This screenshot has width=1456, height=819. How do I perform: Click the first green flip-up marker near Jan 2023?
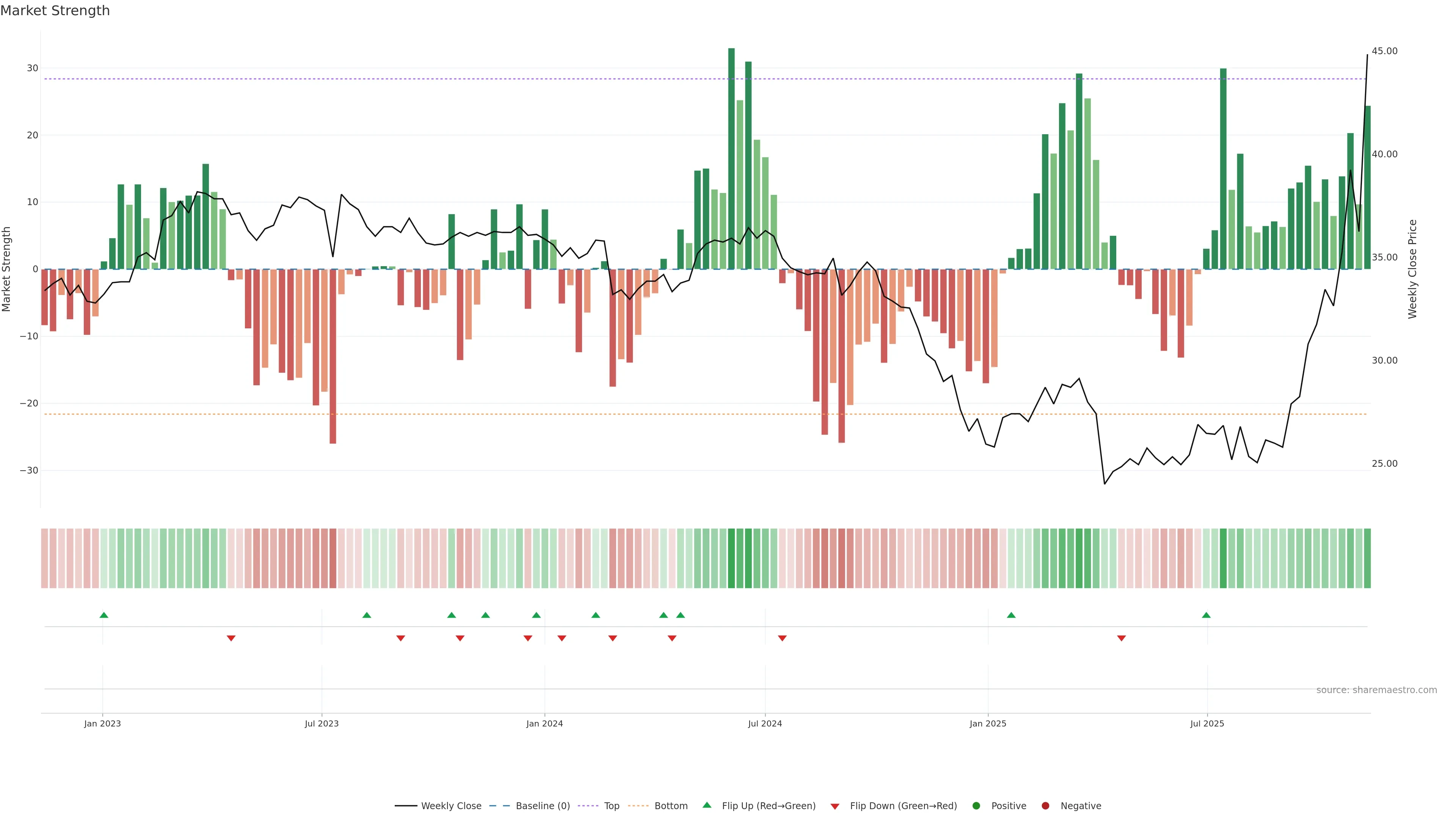(x=104, y=615)
